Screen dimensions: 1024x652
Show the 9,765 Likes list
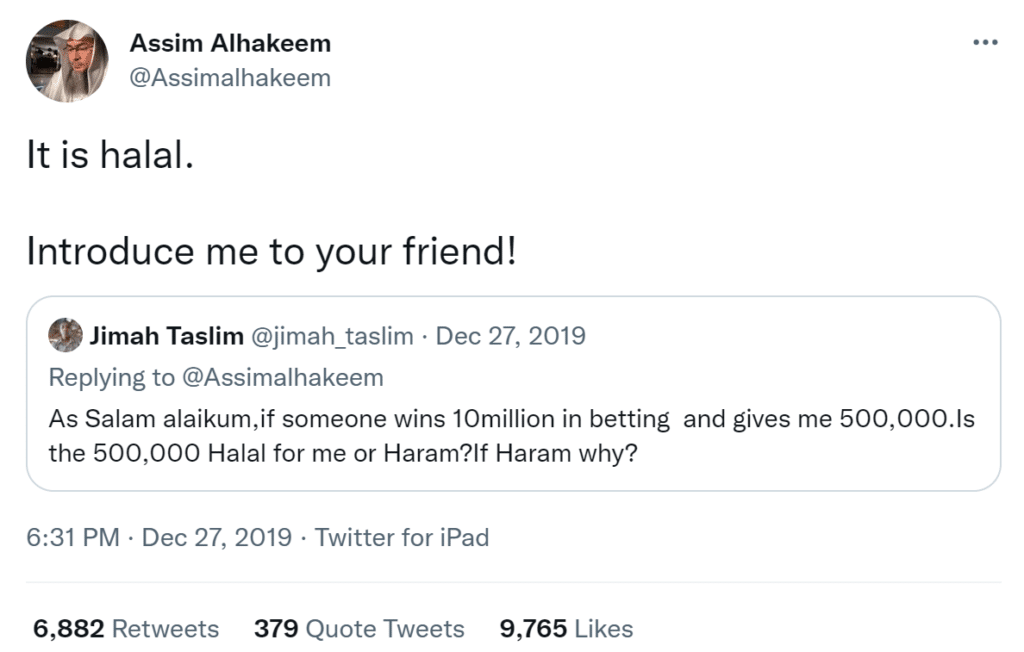[x=566, y=628]
